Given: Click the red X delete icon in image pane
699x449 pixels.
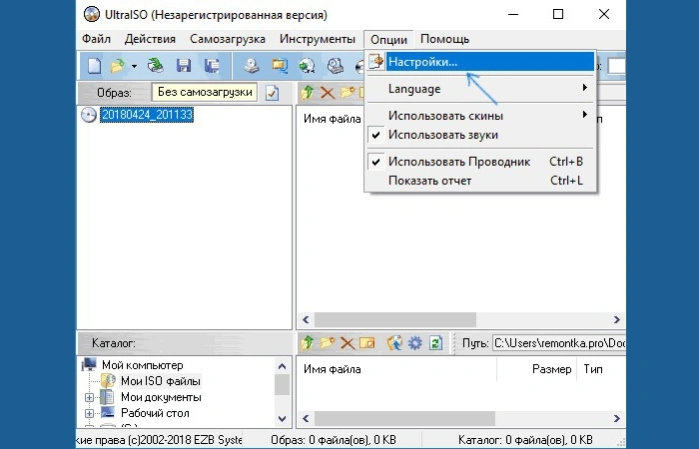Looking at the screenshot, I should click(x=327, y=93).
